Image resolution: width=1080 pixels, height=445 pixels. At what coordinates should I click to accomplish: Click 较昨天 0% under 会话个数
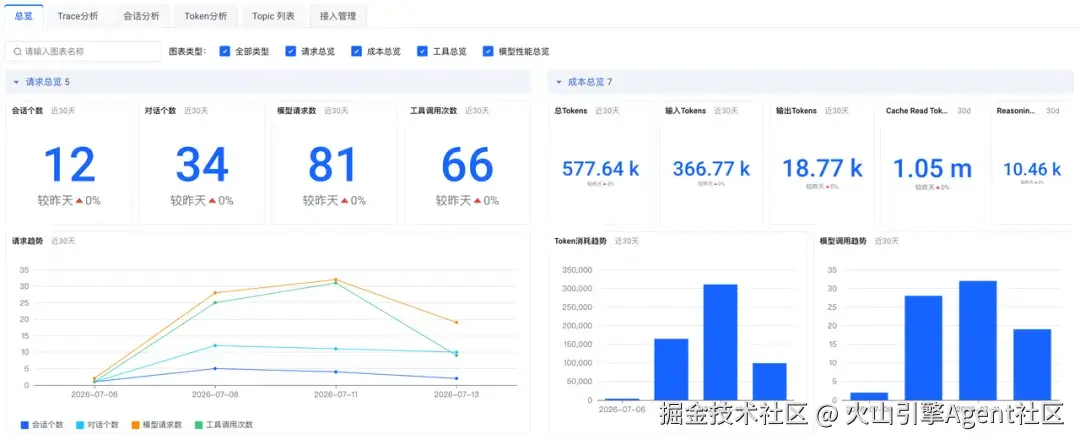click(69, 200)
